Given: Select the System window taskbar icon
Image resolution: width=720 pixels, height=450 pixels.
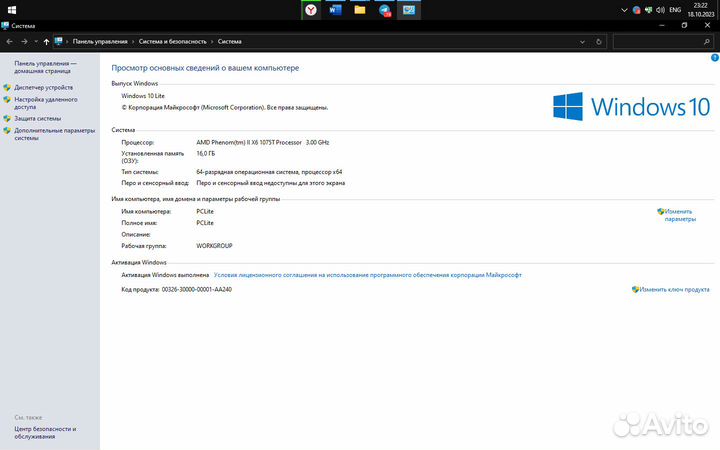Looking at the screenshot, I should 409,10.
